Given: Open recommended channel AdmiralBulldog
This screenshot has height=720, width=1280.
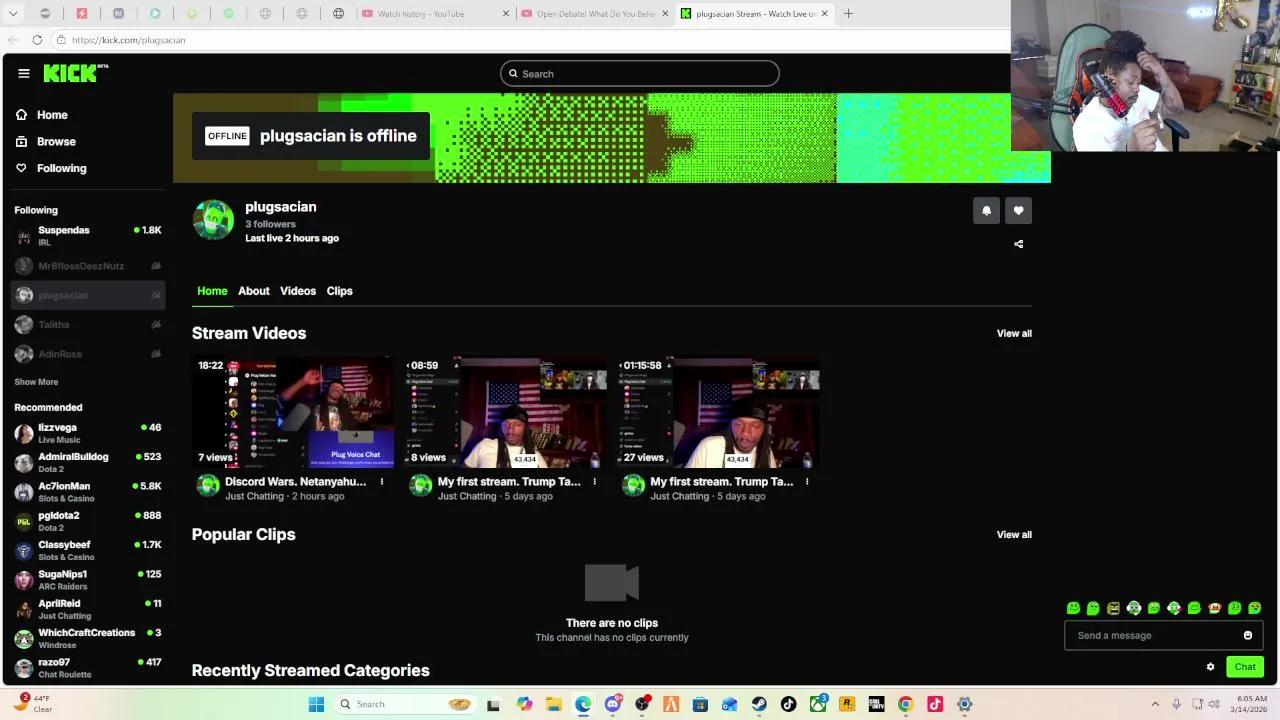Looking at the screenshot, I should [x=87, y=462].
